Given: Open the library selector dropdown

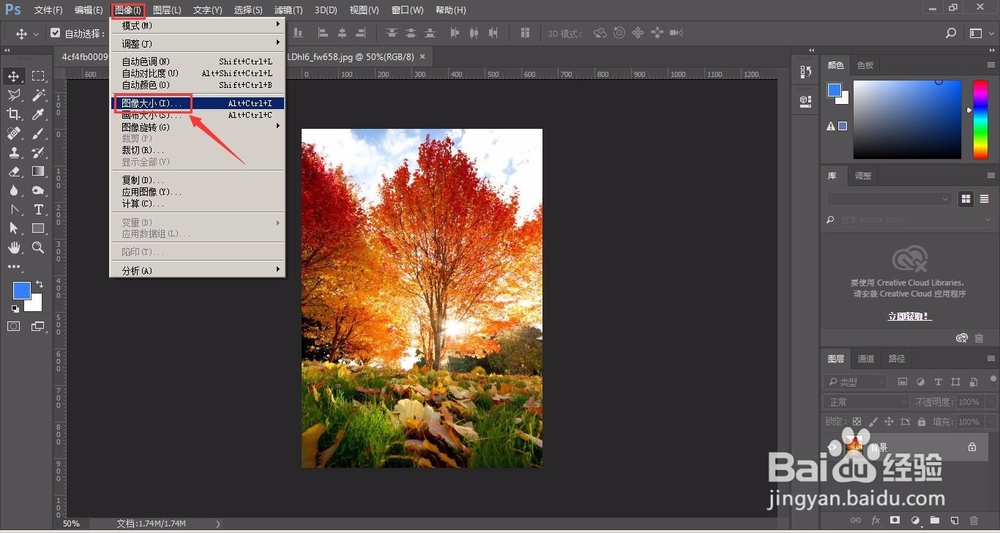Looking at the screenshot, I should coord(889,199).
